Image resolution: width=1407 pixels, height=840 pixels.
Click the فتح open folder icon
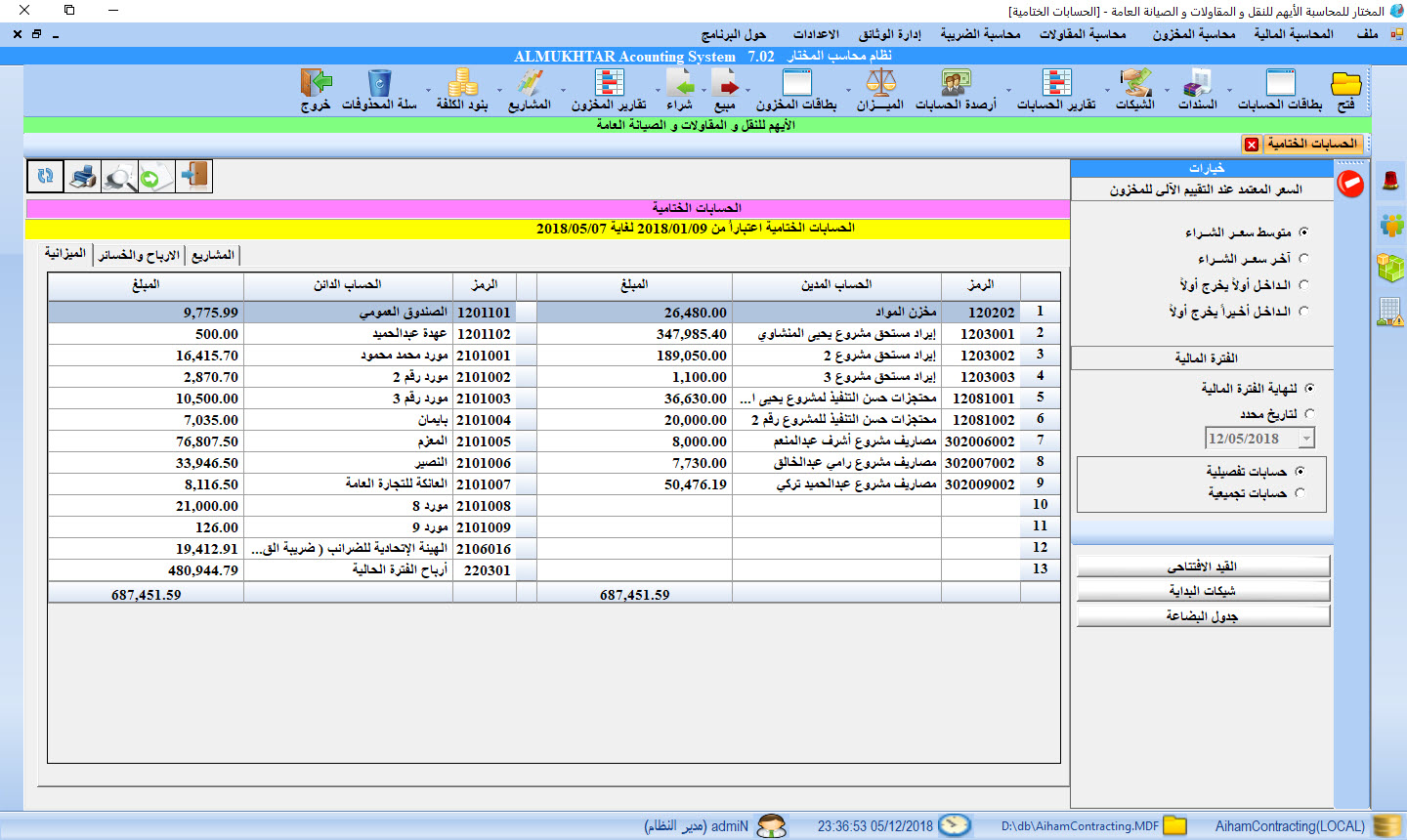click(1345, 88)
